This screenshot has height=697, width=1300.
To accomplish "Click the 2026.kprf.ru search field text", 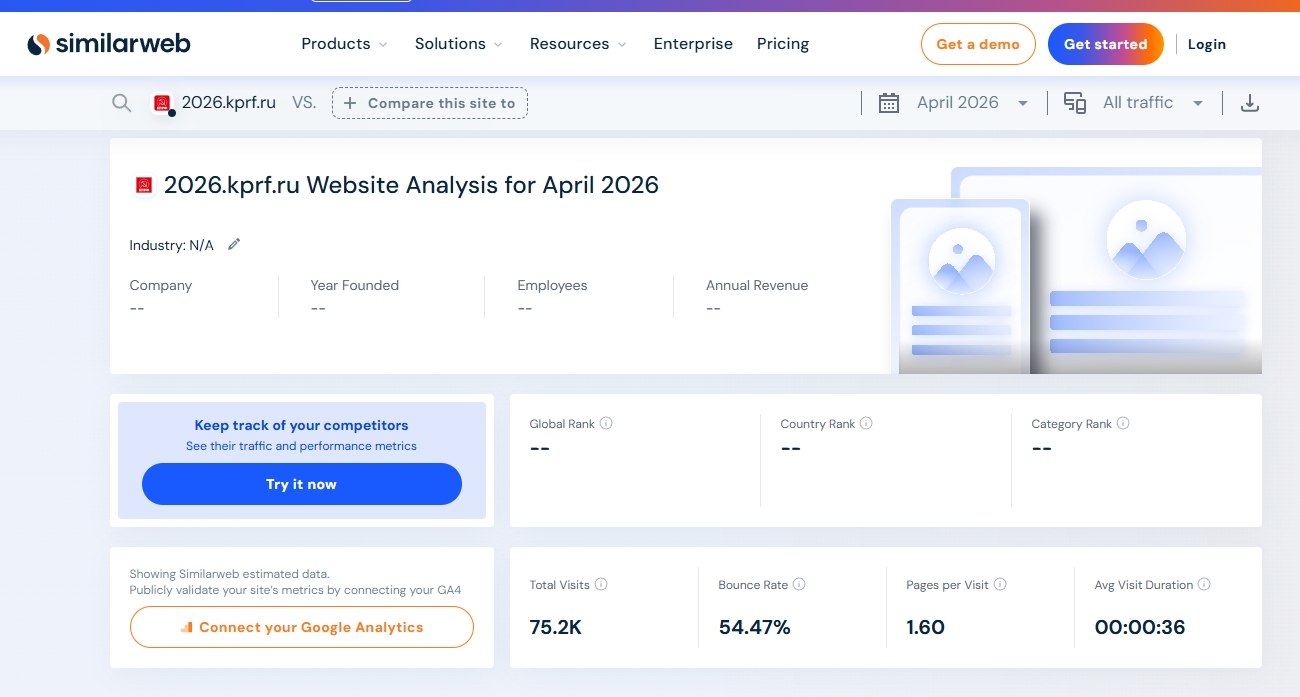I will [228, 102].
